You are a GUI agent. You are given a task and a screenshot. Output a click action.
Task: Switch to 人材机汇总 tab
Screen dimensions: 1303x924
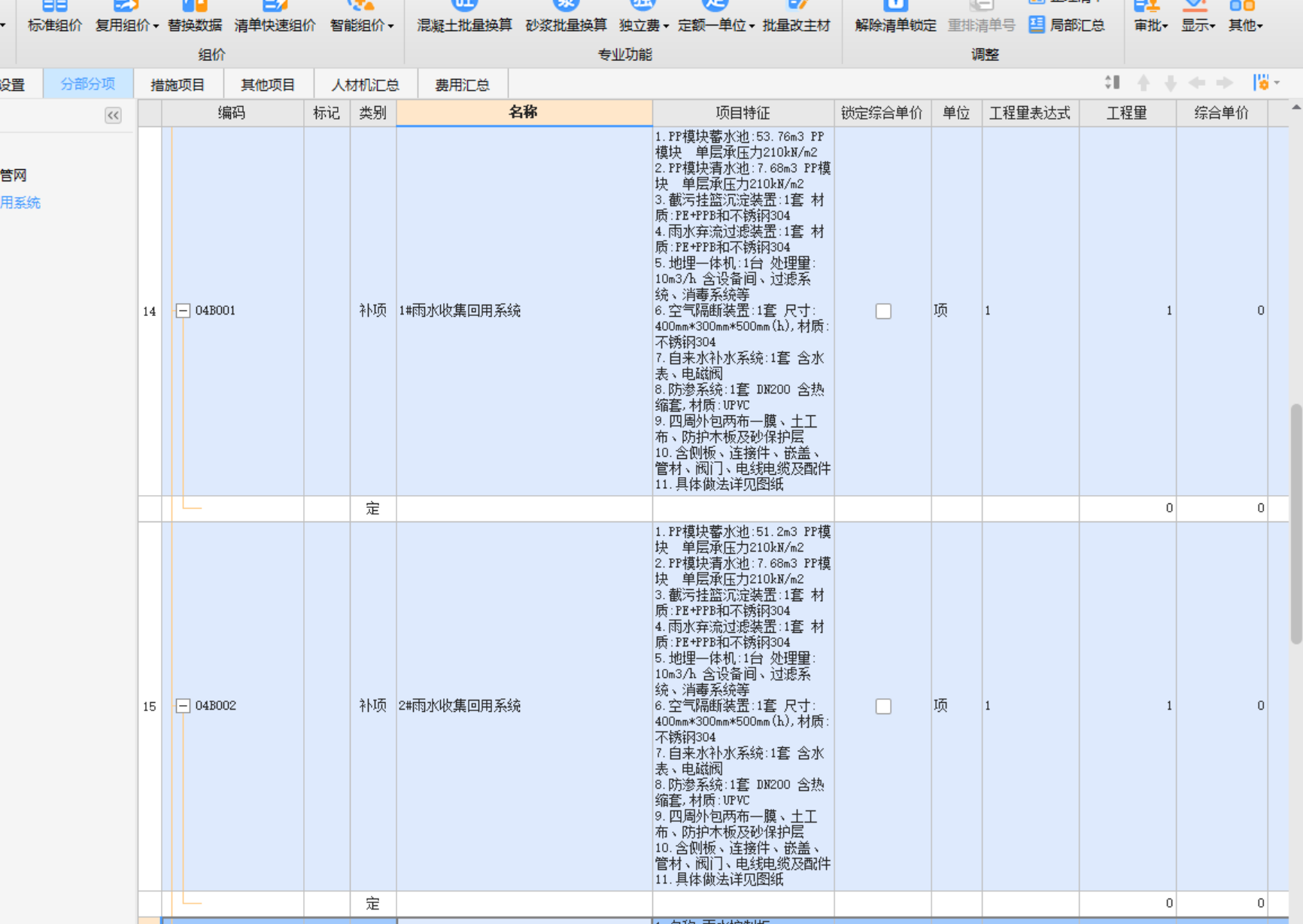365,84
